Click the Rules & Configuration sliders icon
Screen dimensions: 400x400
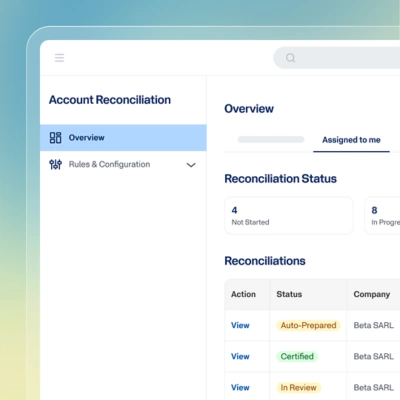(55, 164)
